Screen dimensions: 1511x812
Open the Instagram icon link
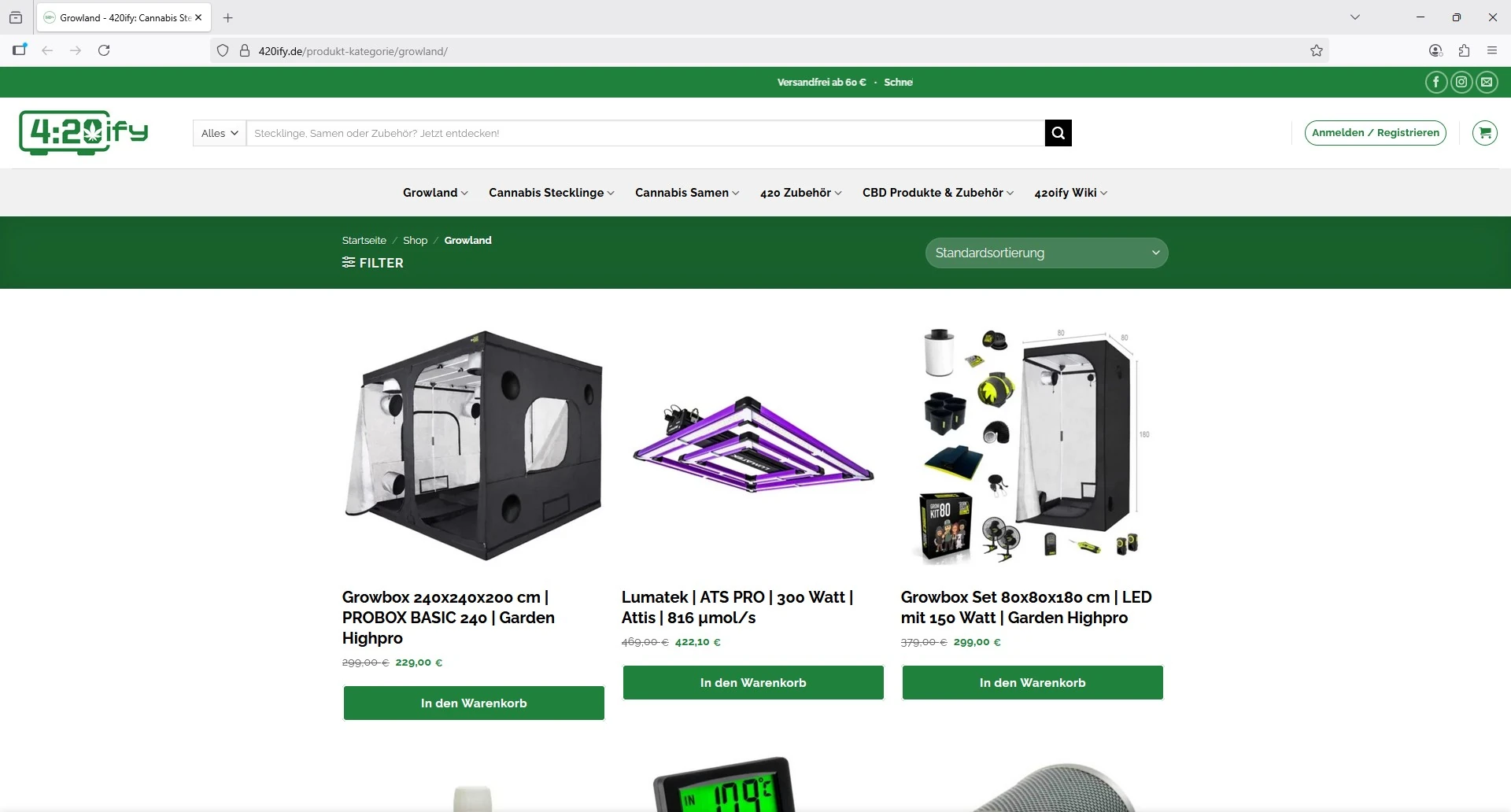1461,82
